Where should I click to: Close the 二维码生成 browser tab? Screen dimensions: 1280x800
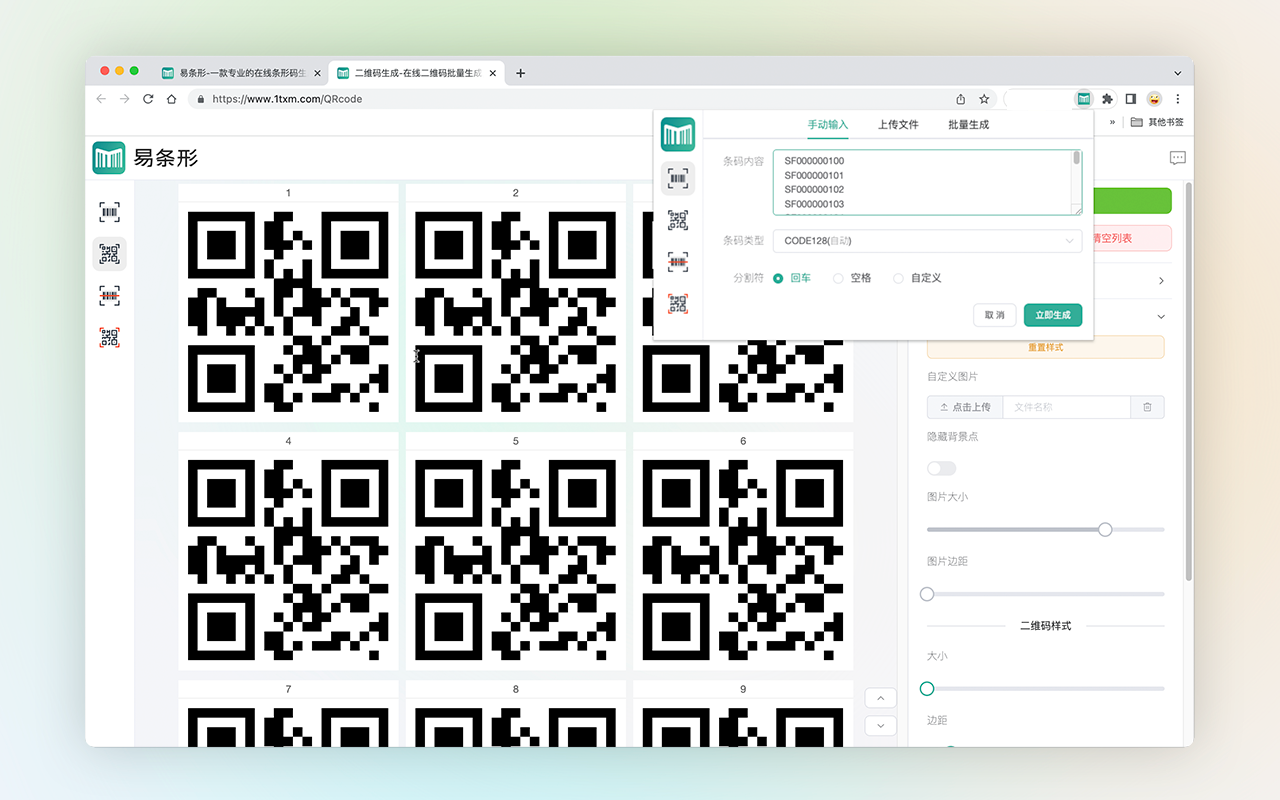(492, 73)
